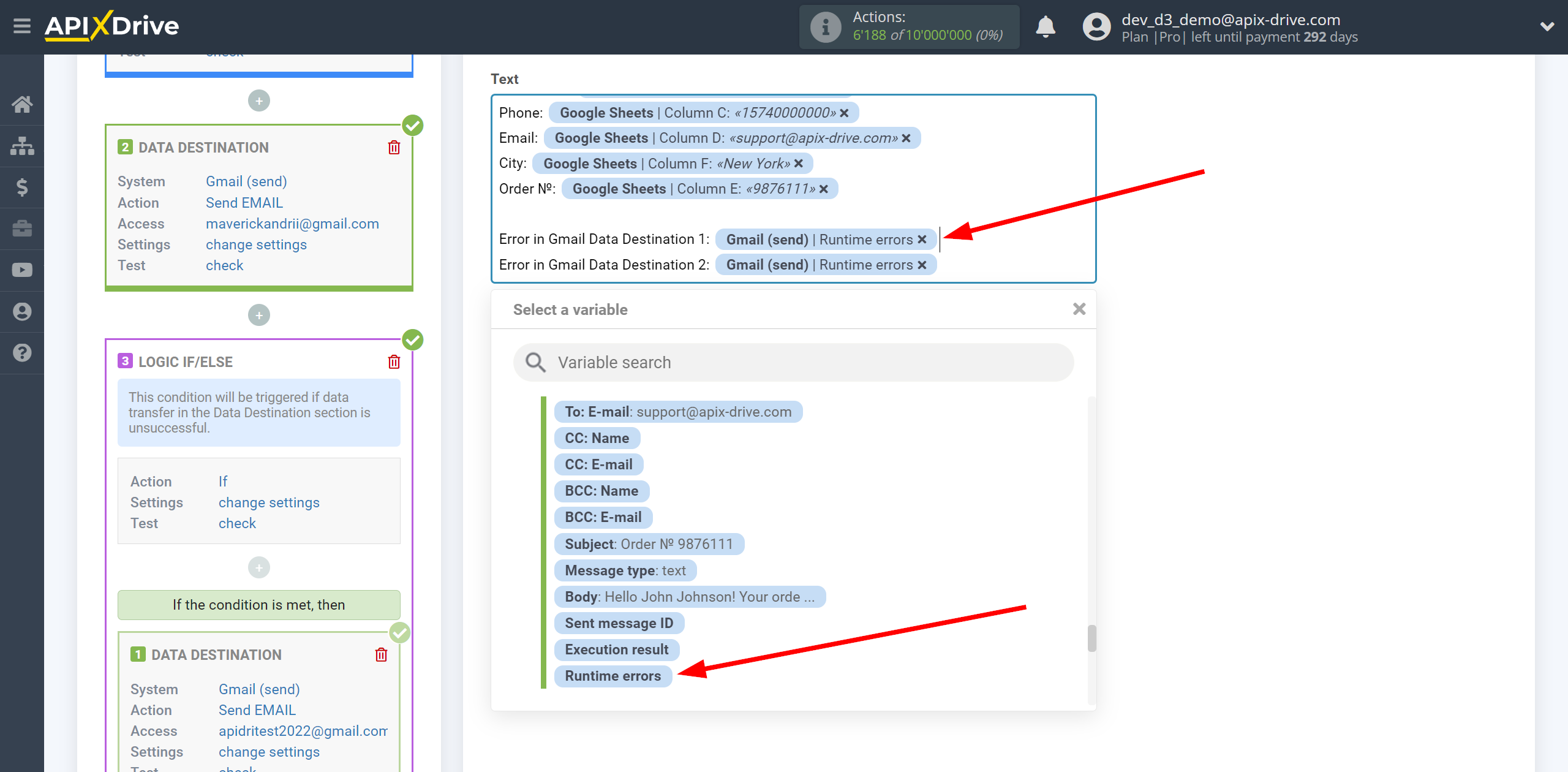Delete Data Destination 2 block
Screen dimensions: 1568x772
[394, 148]
